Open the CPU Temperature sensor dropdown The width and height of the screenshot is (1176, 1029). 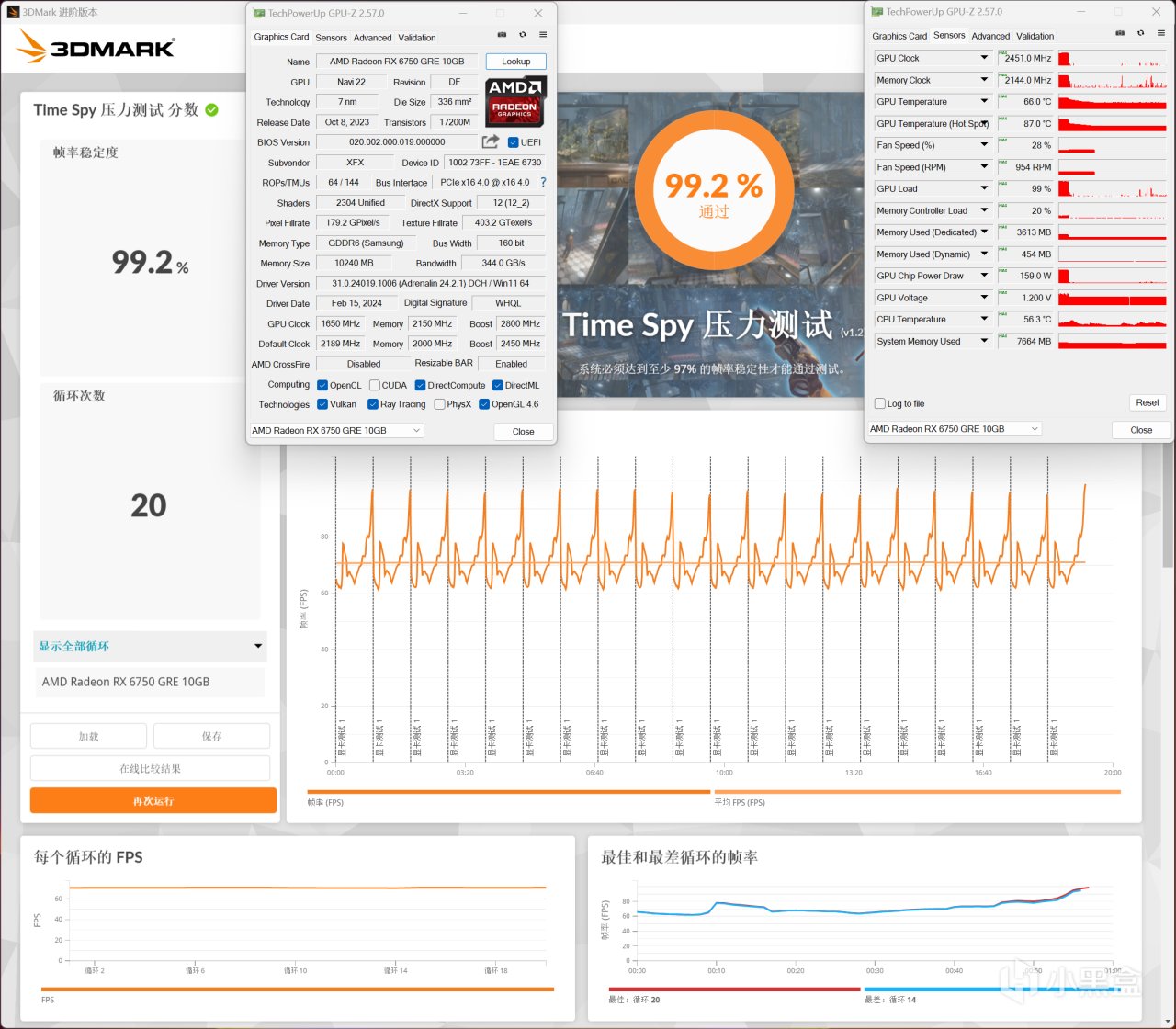984,320
